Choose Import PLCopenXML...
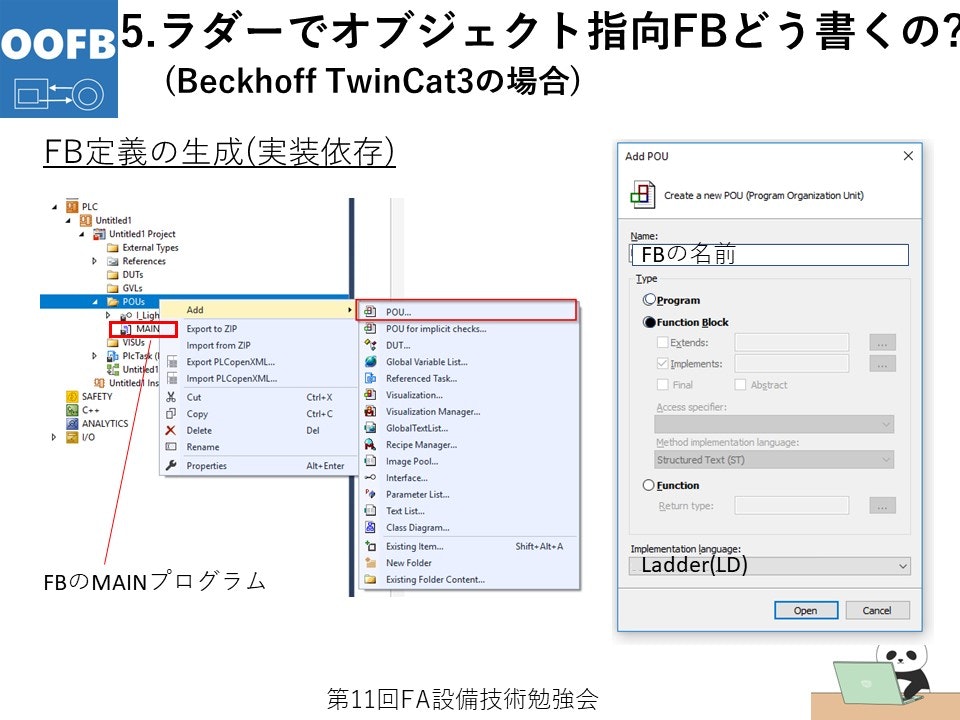Screen dimensions: 960x720 pos(231,378)
